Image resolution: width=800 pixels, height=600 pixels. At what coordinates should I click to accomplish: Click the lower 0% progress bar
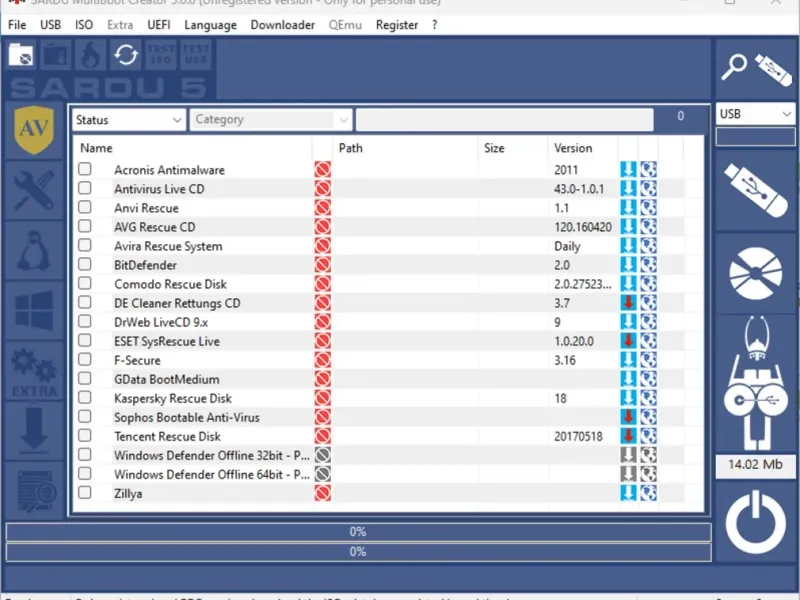(x=358, y=552)
